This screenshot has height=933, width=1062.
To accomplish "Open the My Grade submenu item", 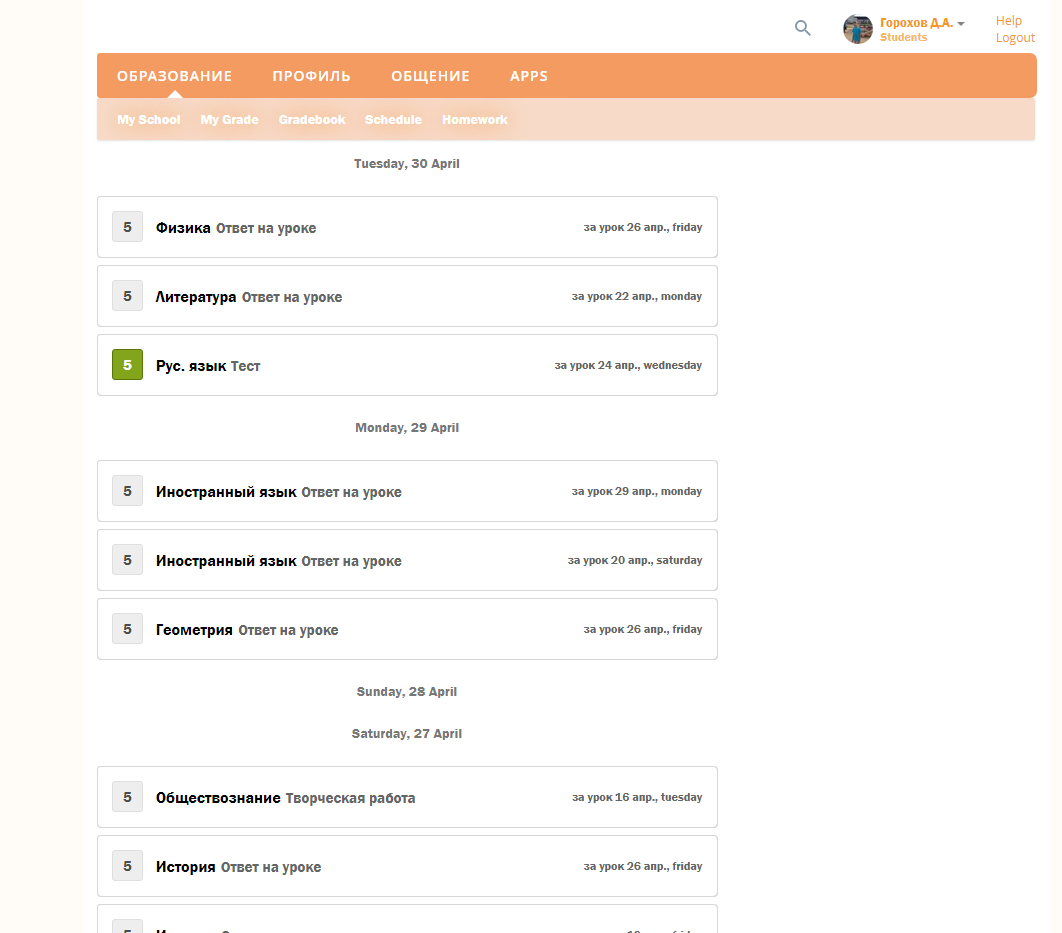I will coord(230,120).
